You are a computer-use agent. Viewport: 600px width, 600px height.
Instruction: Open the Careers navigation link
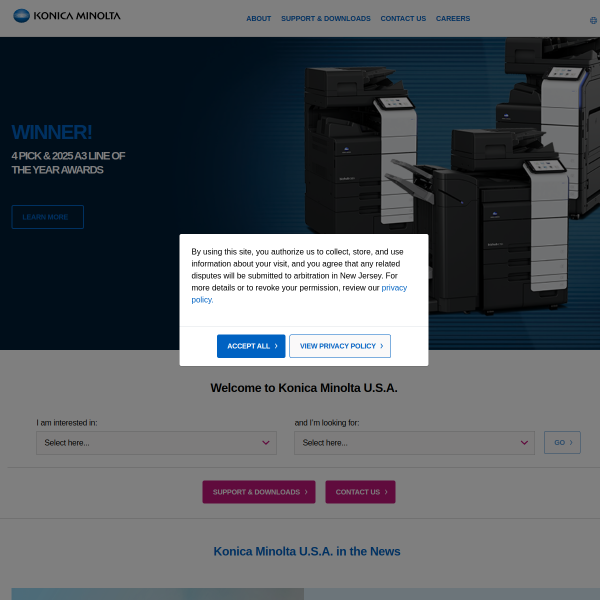[x=453, y=18]
